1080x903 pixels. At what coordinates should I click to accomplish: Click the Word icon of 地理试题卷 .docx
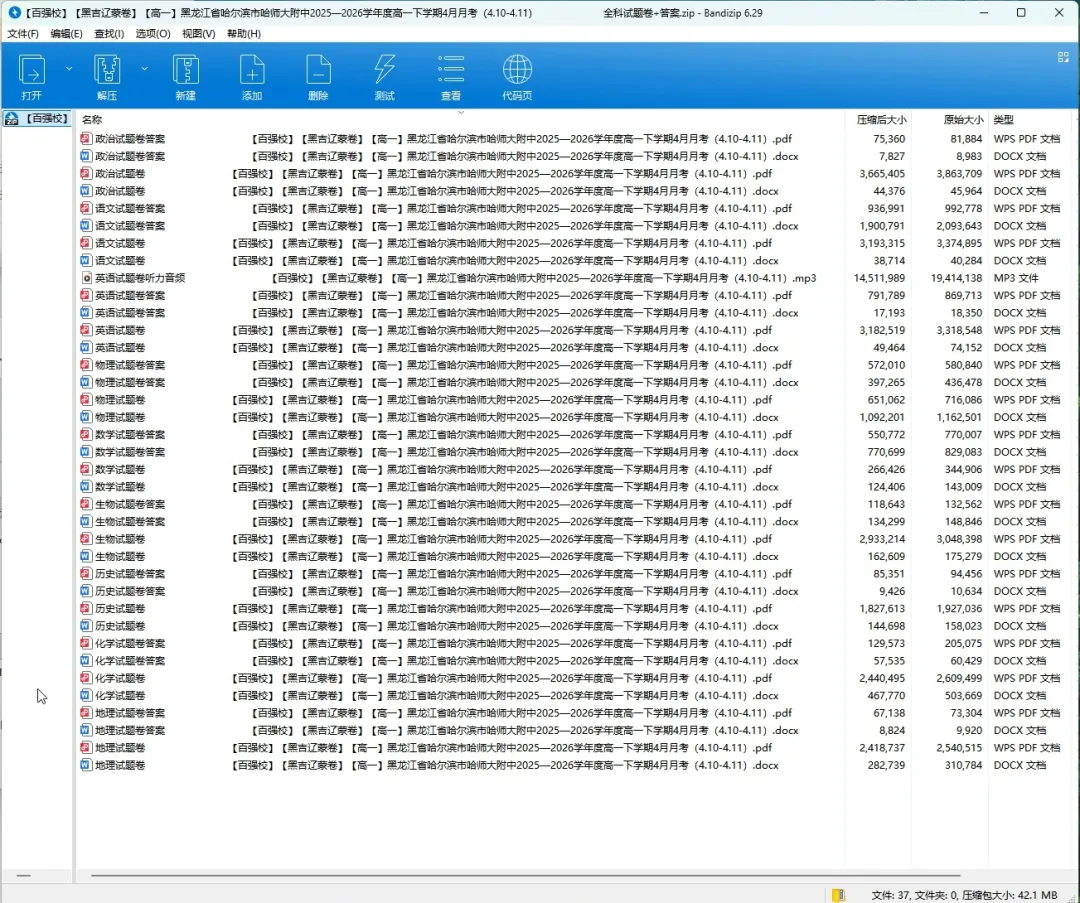(x=86, y=765)
